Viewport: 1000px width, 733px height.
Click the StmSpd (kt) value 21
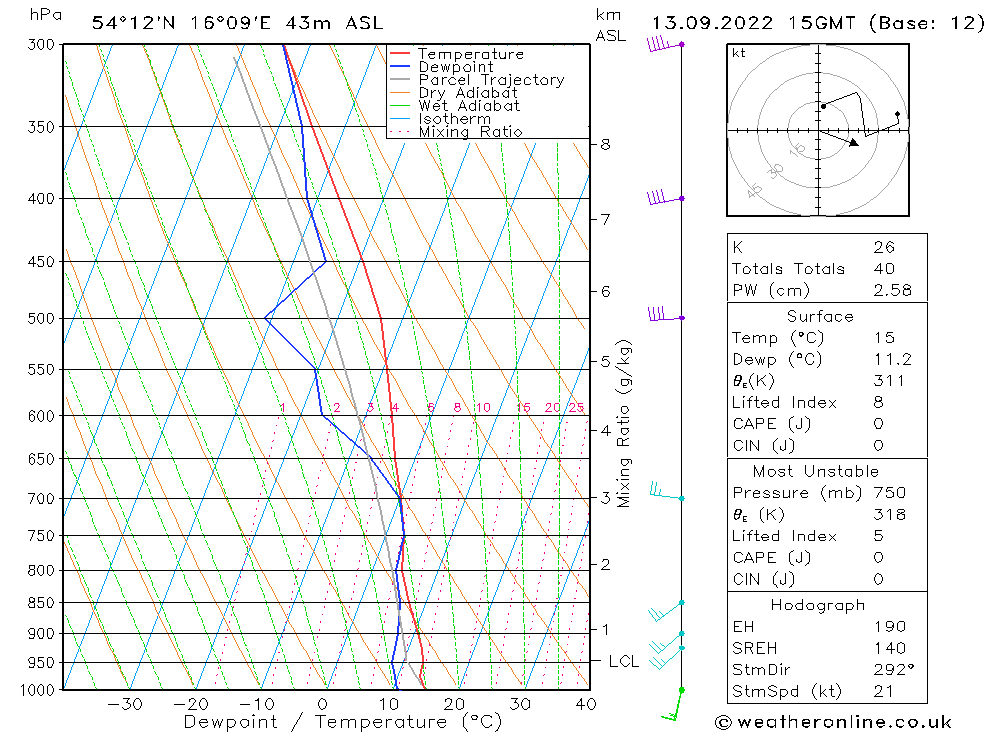point(883,692)
